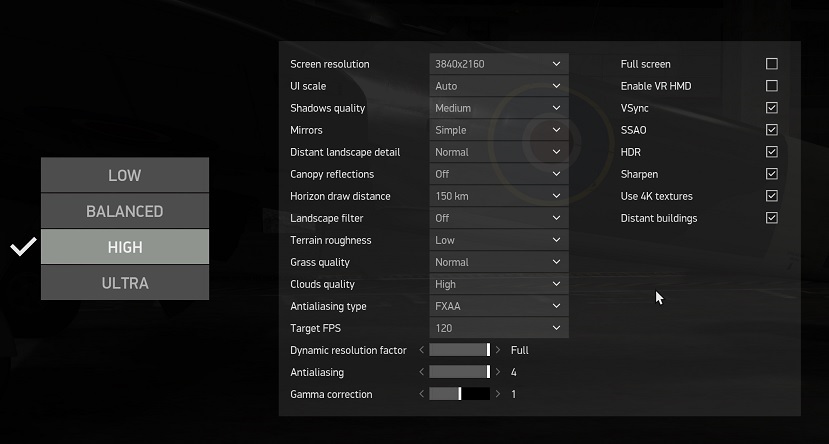Click right arrow of Dynamic resolution factor

click(498, 350)
